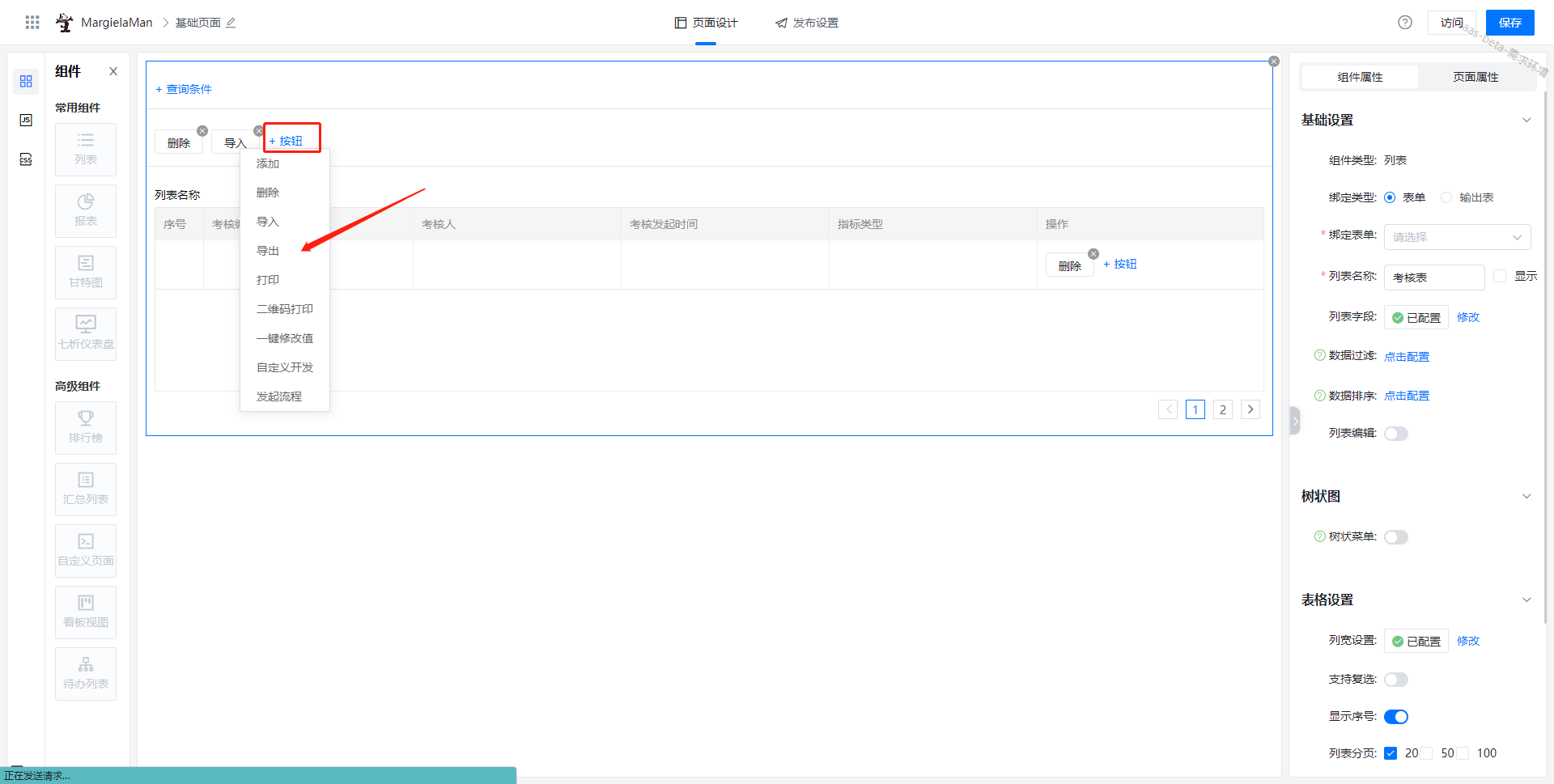Viewport: 1554px width, 784px height.
Task: Select the 待办列表 component
Action: click(x=86, y=674)
